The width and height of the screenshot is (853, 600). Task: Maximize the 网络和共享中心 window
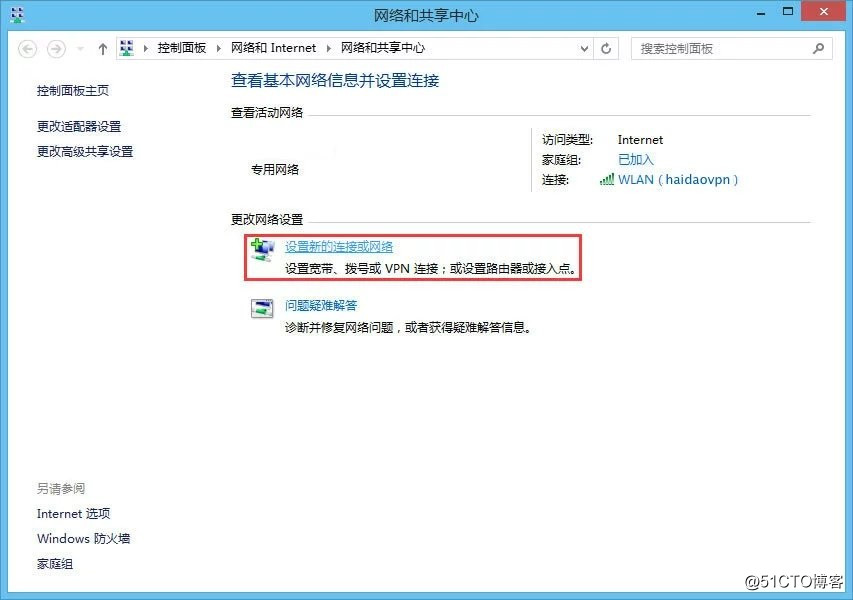[x=788, y=11]
